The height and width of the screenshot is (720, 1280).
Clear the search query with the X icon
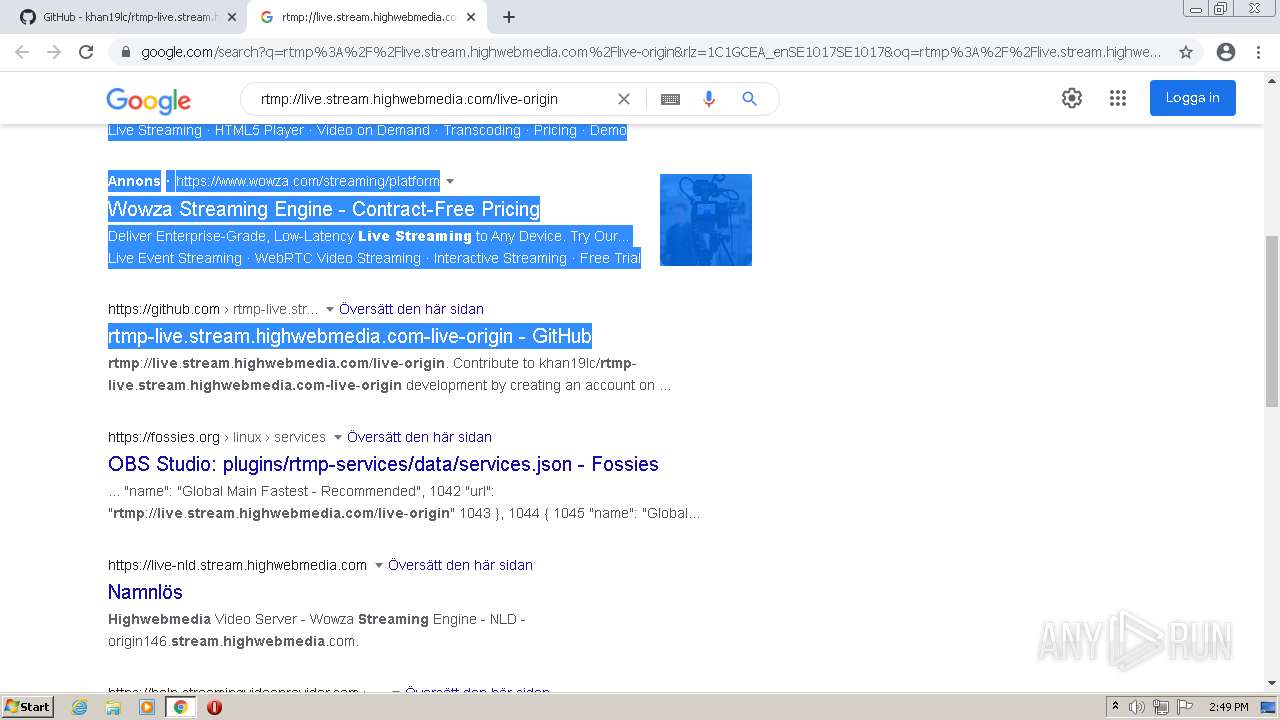point(624,99)
